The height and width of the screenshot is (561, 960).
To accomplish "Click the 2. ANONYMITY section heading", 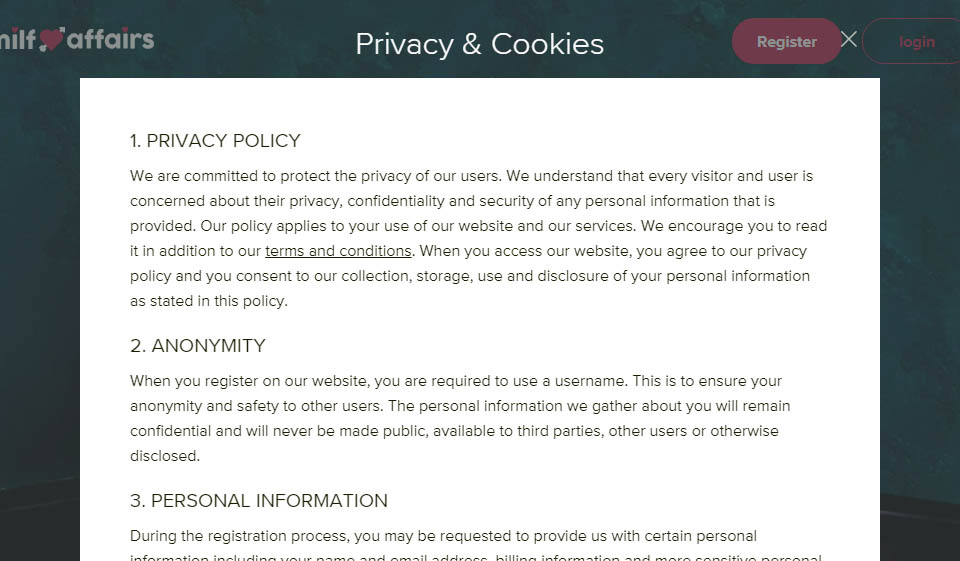I will click(198, 346).
